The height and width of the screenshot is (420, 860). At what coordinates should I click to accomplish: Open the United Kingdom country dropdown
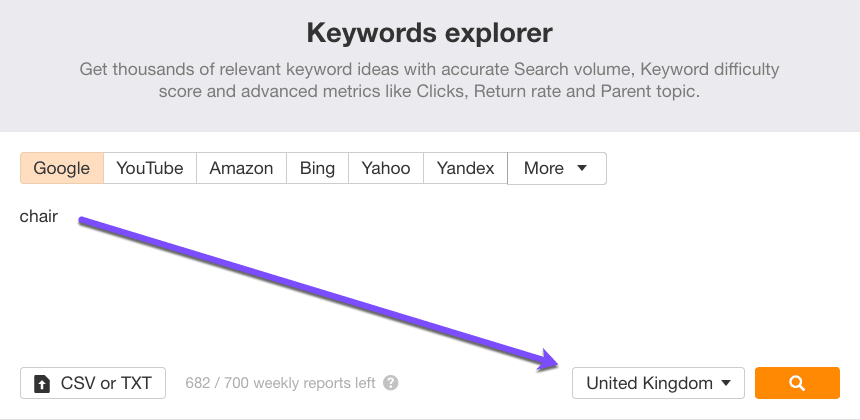click(658, 383)
